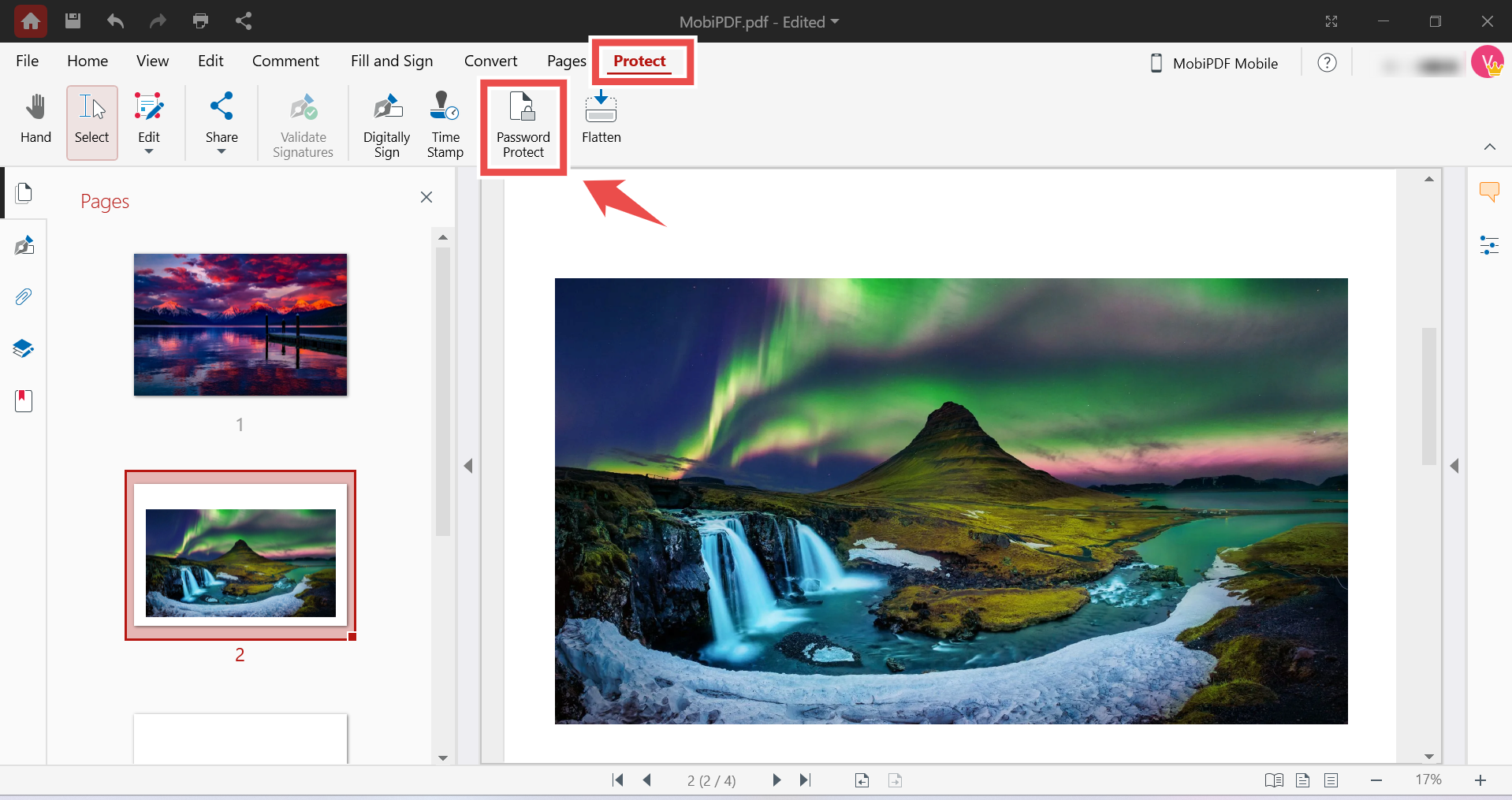Click page number field 2 (2 / 4)
This screenshot has height=800, width=1512.
point(711,780)
